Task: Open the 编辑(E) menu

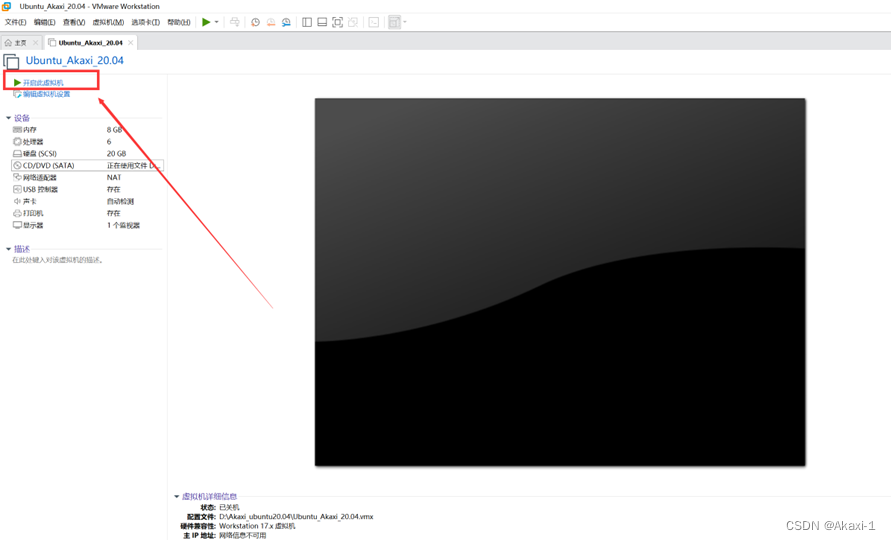Action: pyautogui.click(x=44, y=22)
